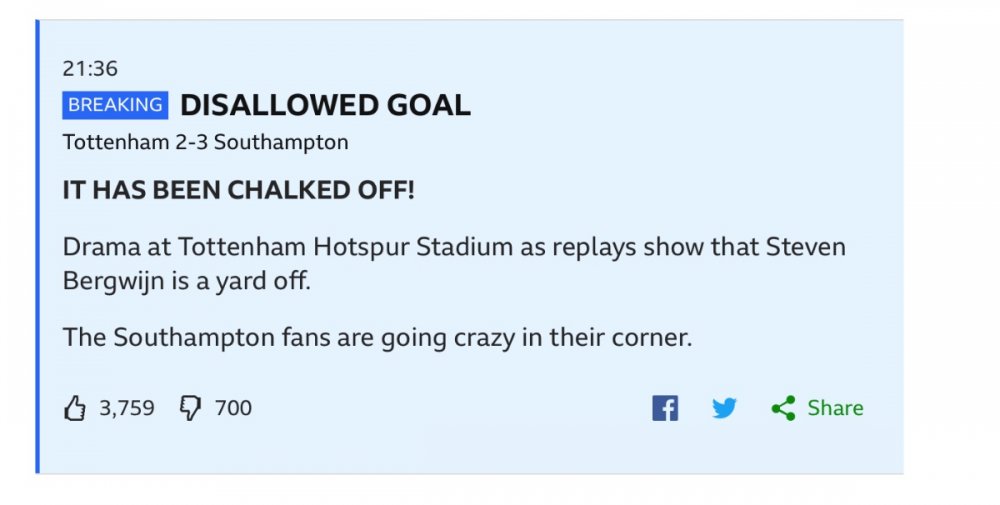Click the 21:36 timestamp
The width and height of the screenshot is (1000, 505).
click(90, 69)
